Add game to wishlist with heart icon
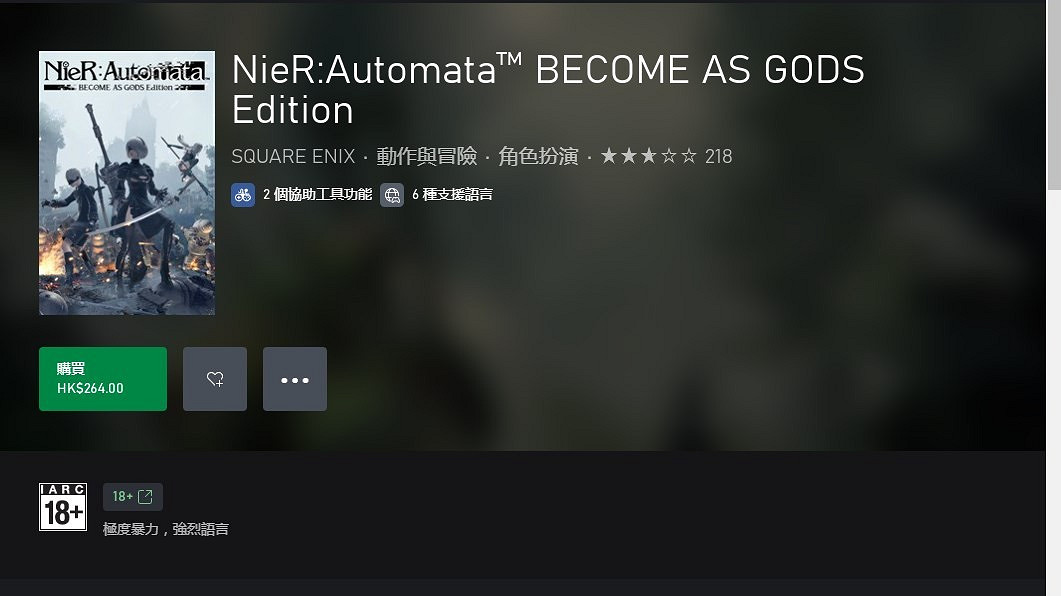Viewport: 1061px width, 596px height. (x=215, y=379)
